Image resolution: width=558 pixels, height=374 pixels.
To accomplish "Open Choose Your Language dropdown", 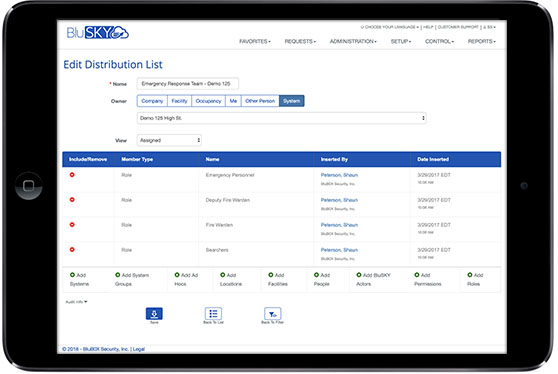I will click(x=389, y=27).
